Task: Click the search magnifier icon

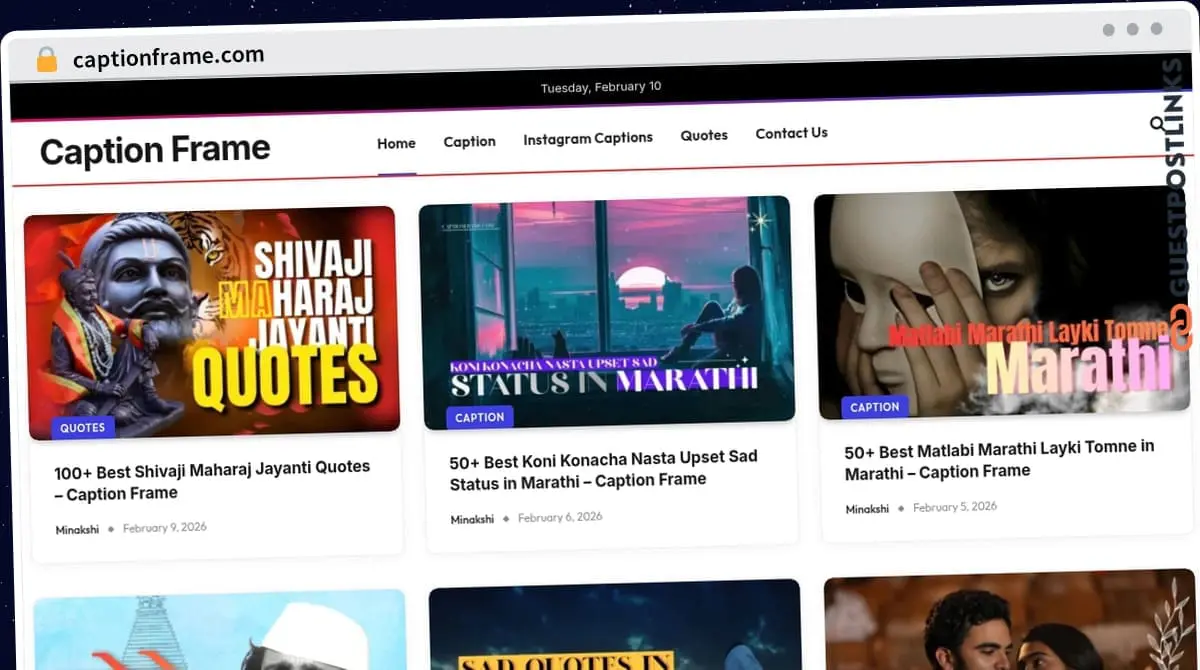Action: [x=1157, y=124]
